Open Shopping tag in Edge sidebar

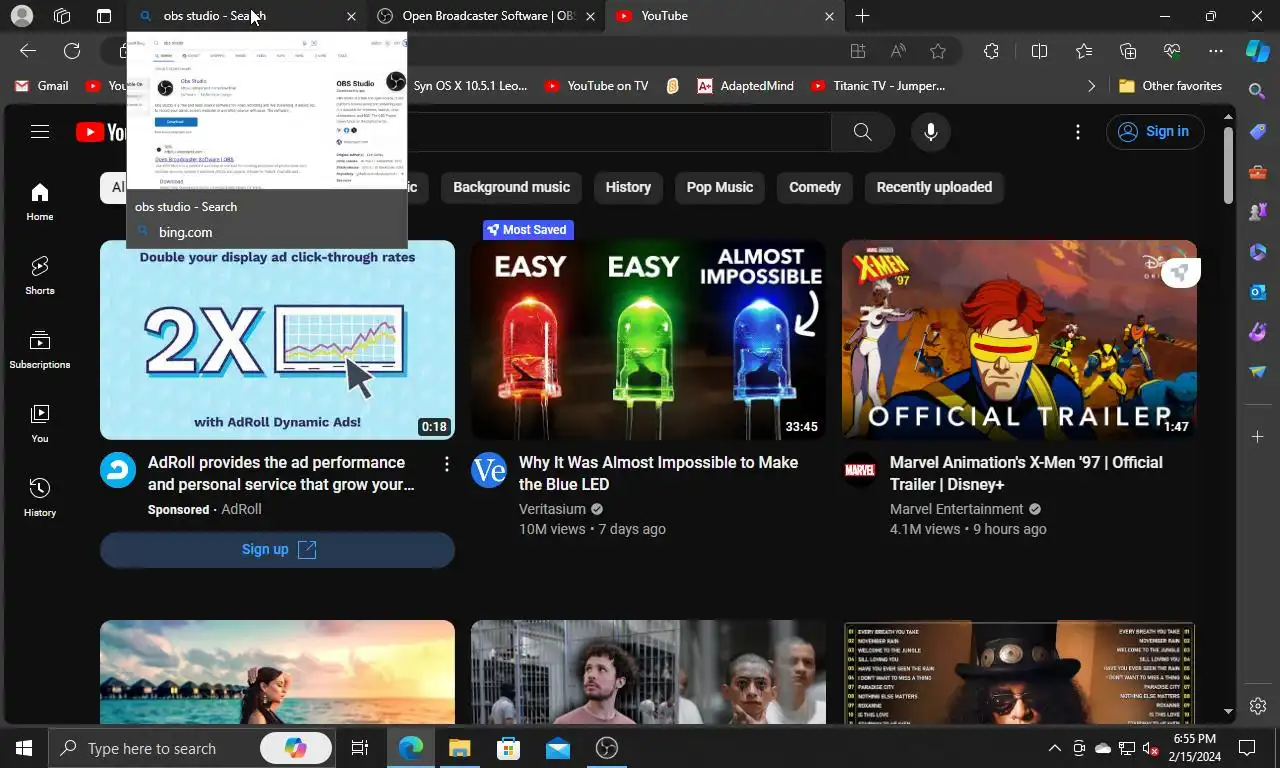click(1258, 132)
